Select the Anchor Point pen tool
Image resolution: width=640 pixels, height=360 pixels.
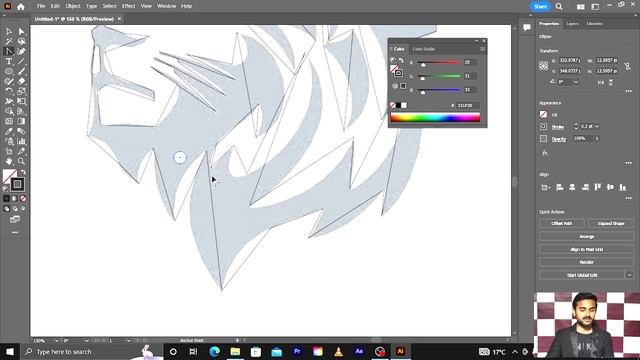9,51
